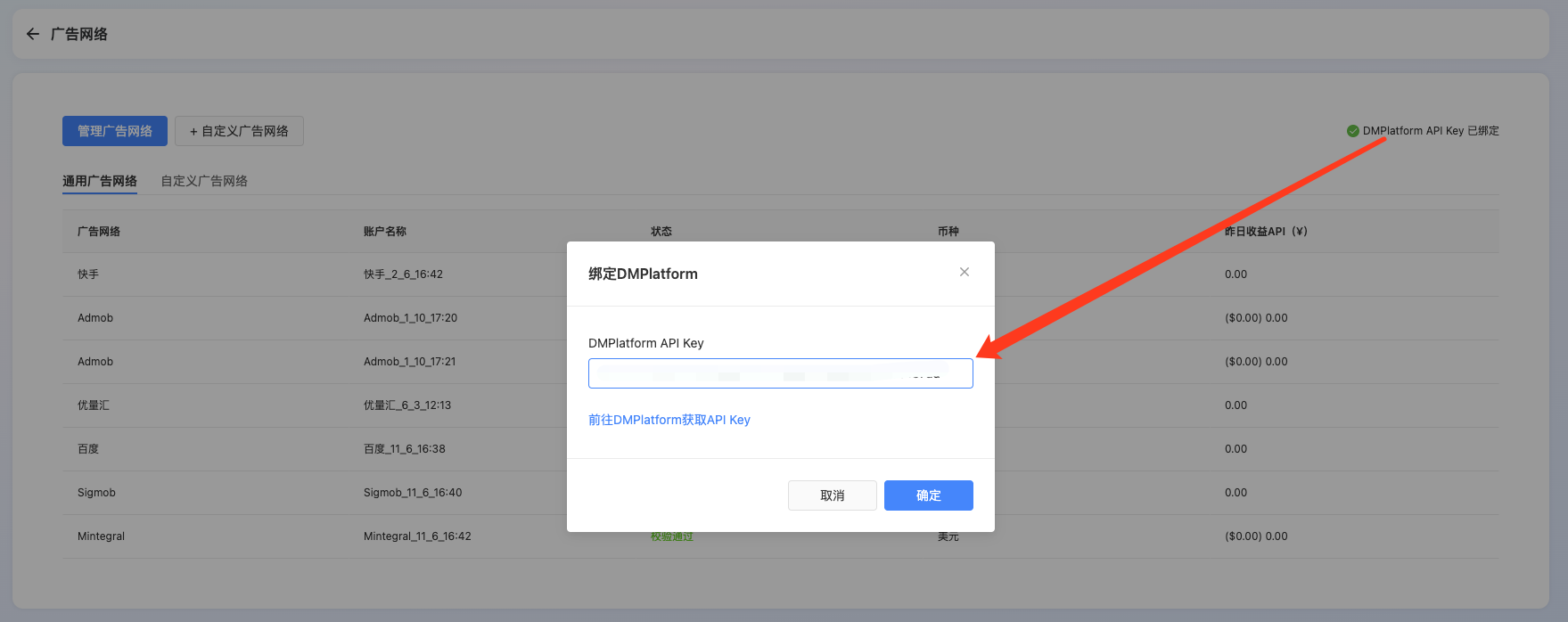Click the 0.00 revenue in the 优量汇 row
The height and width of the screenshot is (622, 1568).
point(1236,405)
